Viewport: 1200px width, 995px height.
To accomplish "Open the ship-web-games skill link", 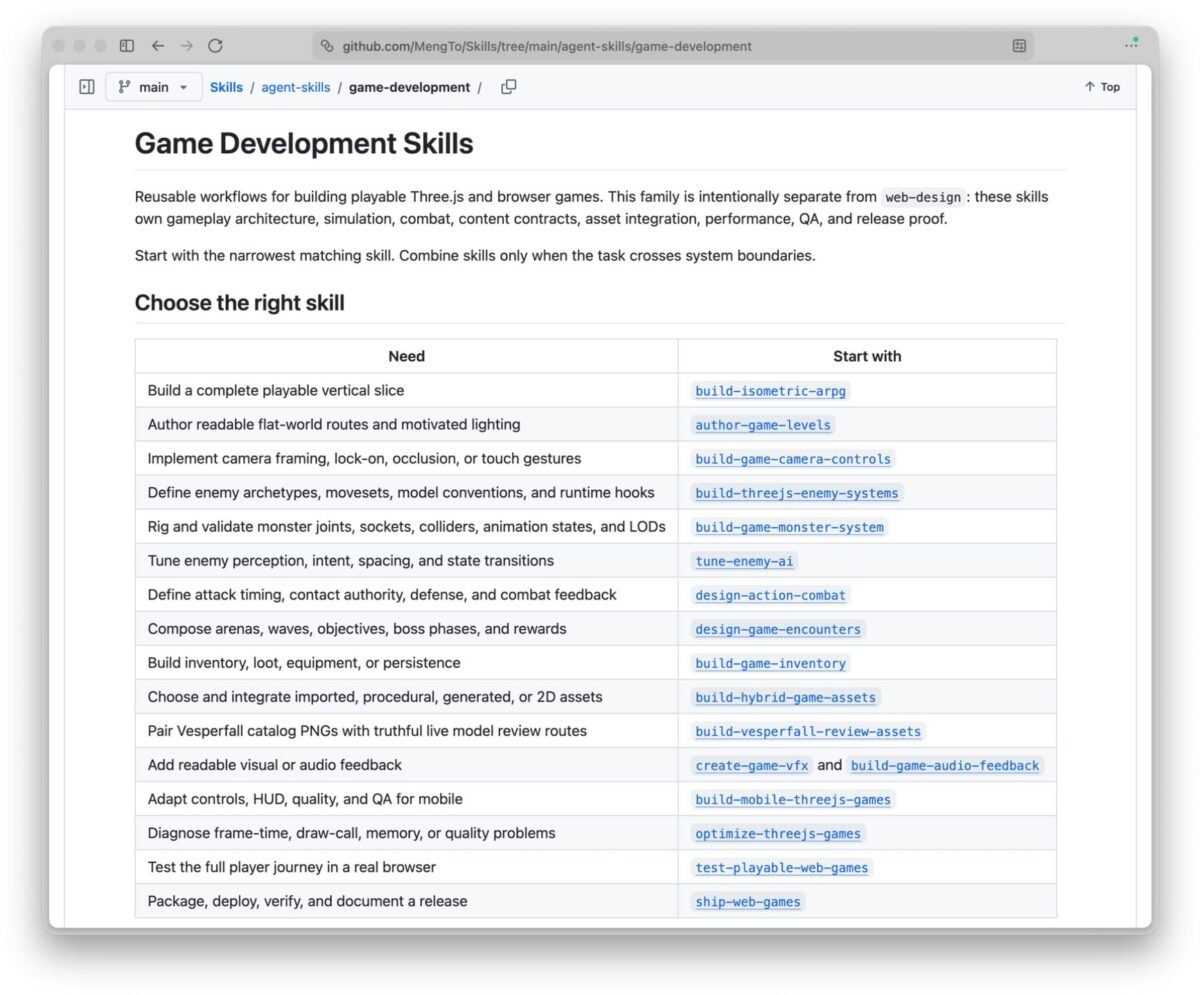I will click(748, 901).
